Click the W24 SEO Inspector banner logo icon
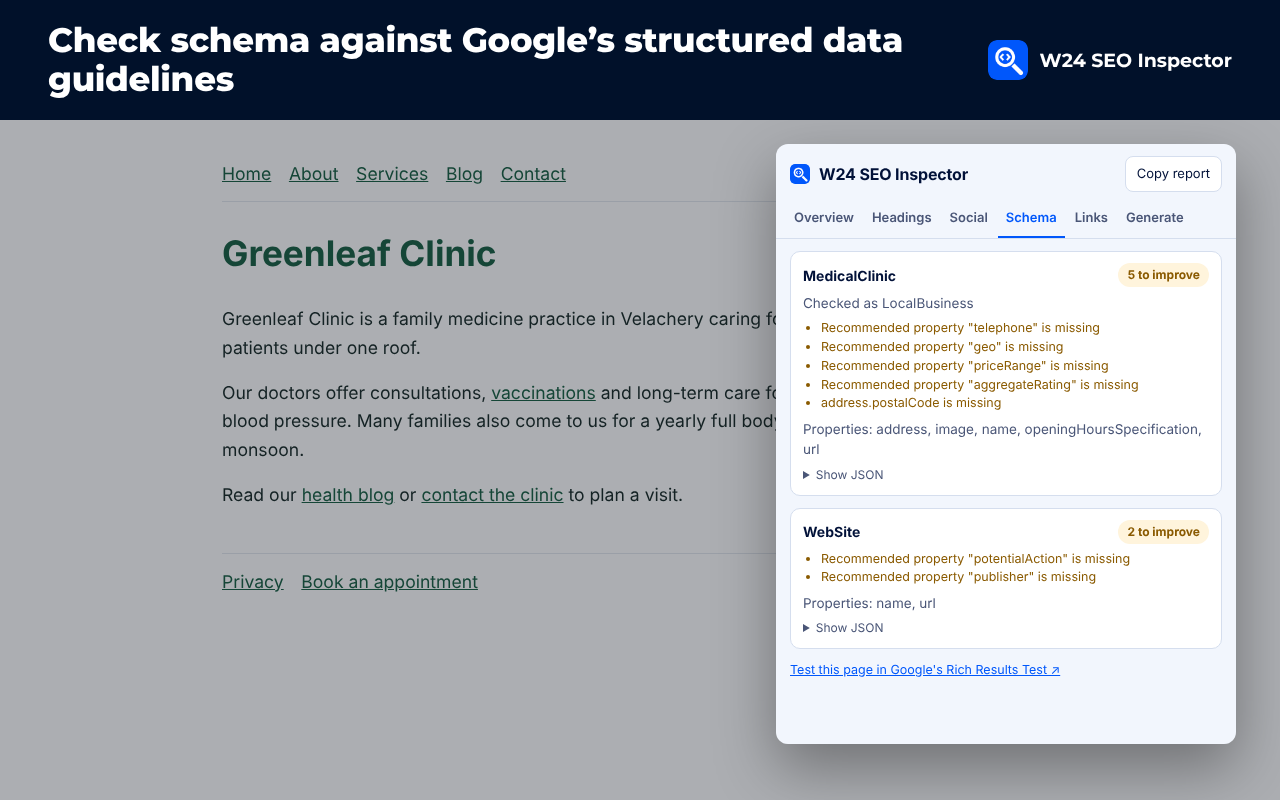This screenshot has height=800, width=1280. (x=1007, y=60)
